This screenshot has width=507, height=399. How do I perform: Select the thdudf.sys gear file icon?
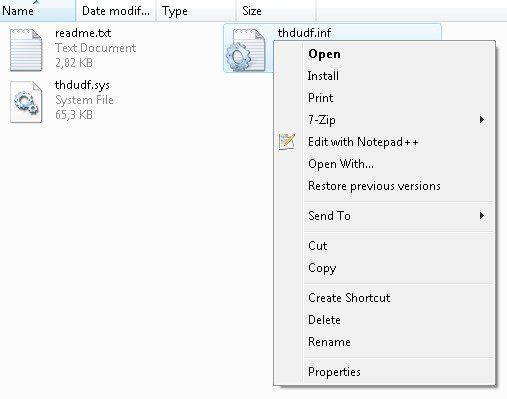click(26, 102)
